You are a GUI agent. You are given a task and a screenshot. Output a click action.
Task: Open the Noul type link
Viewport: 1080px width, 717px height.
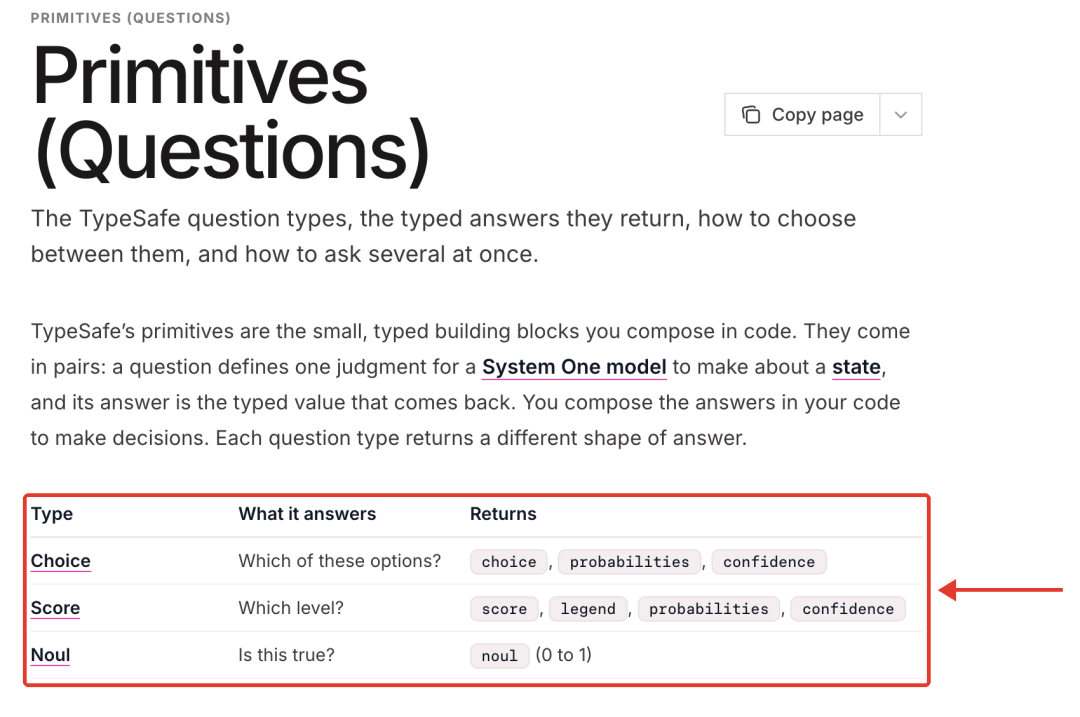[50, 655]
